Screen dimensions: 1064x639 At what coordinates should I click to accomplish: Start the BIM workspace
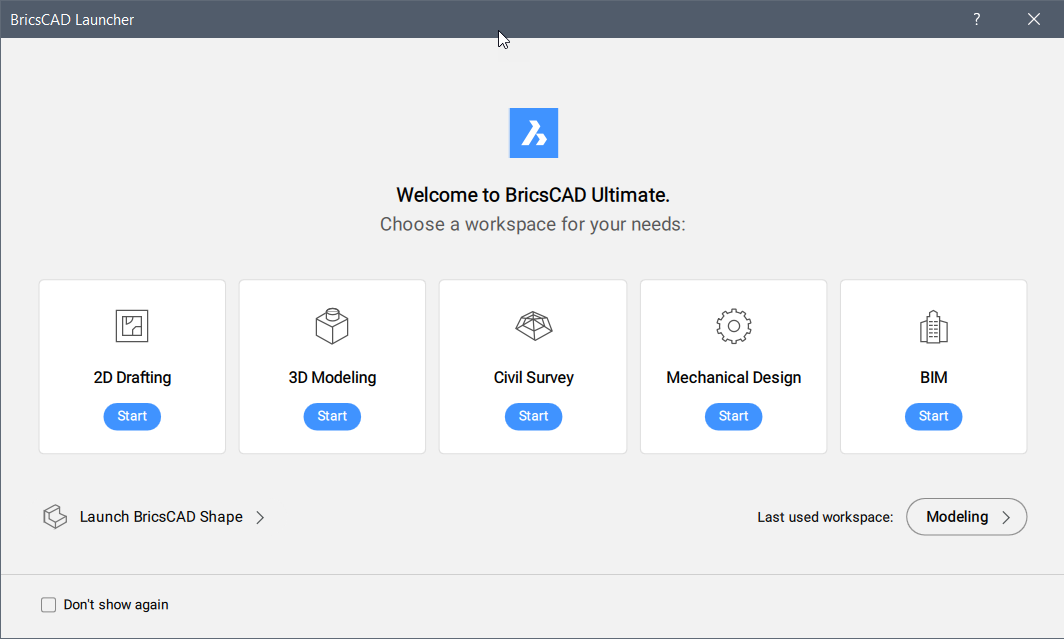pos(933,416)
